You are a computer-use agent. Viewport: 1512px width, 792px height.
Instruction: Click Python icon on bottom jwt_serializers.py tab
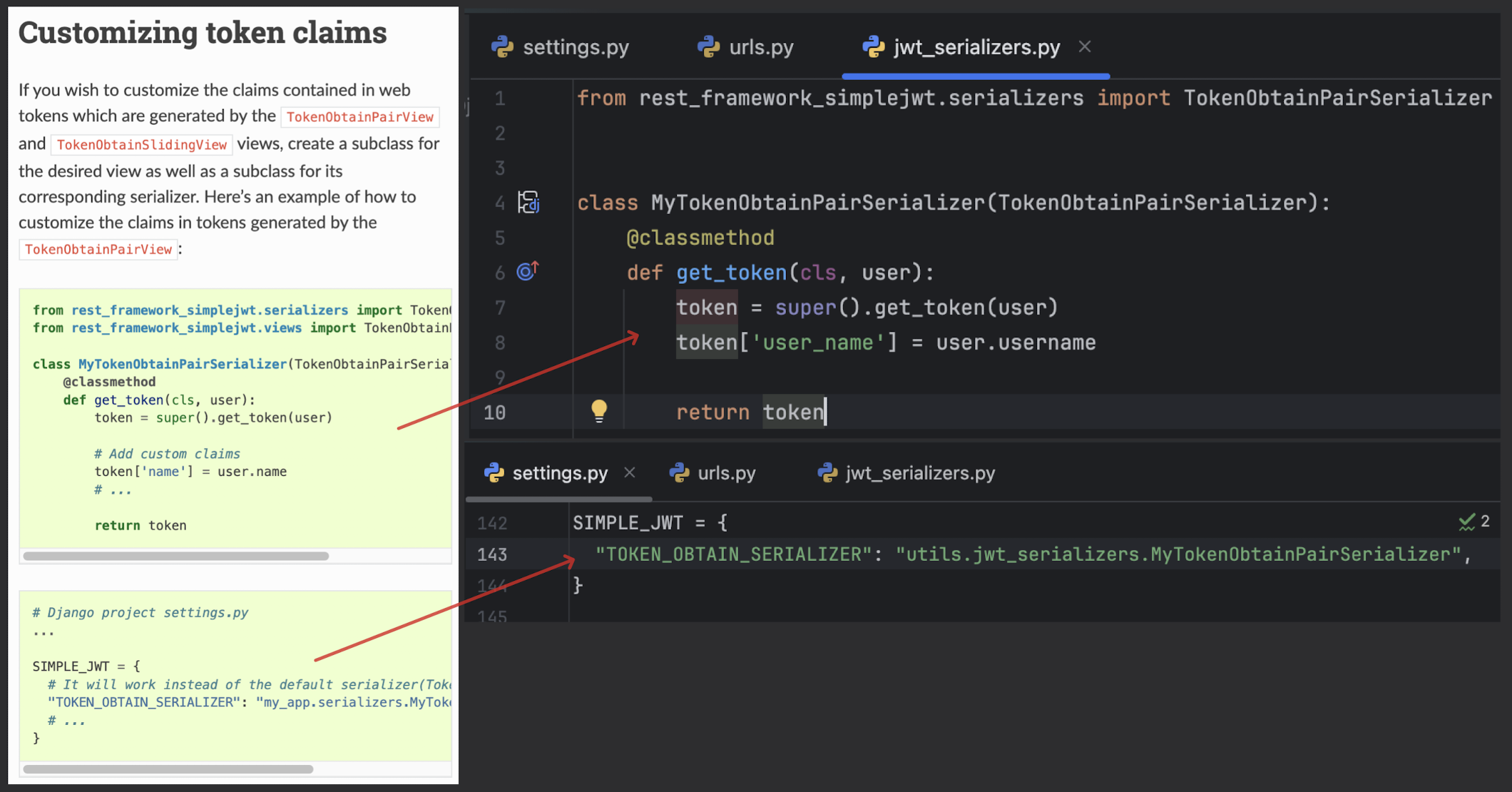pos(827,472)
